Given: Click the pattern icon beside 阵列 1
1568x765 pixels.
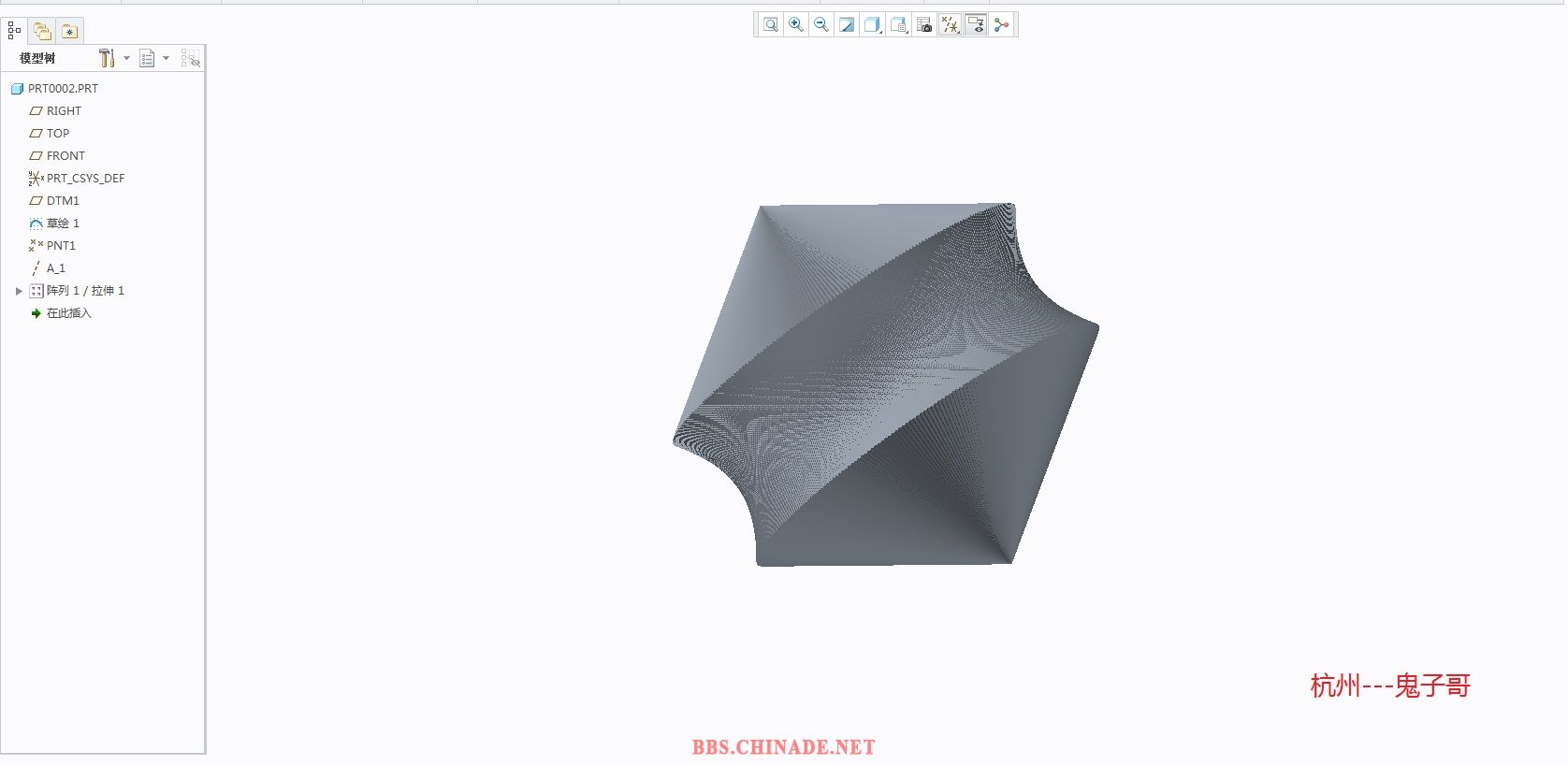Looking at the screenshot, I should click(x=36, y=291).
